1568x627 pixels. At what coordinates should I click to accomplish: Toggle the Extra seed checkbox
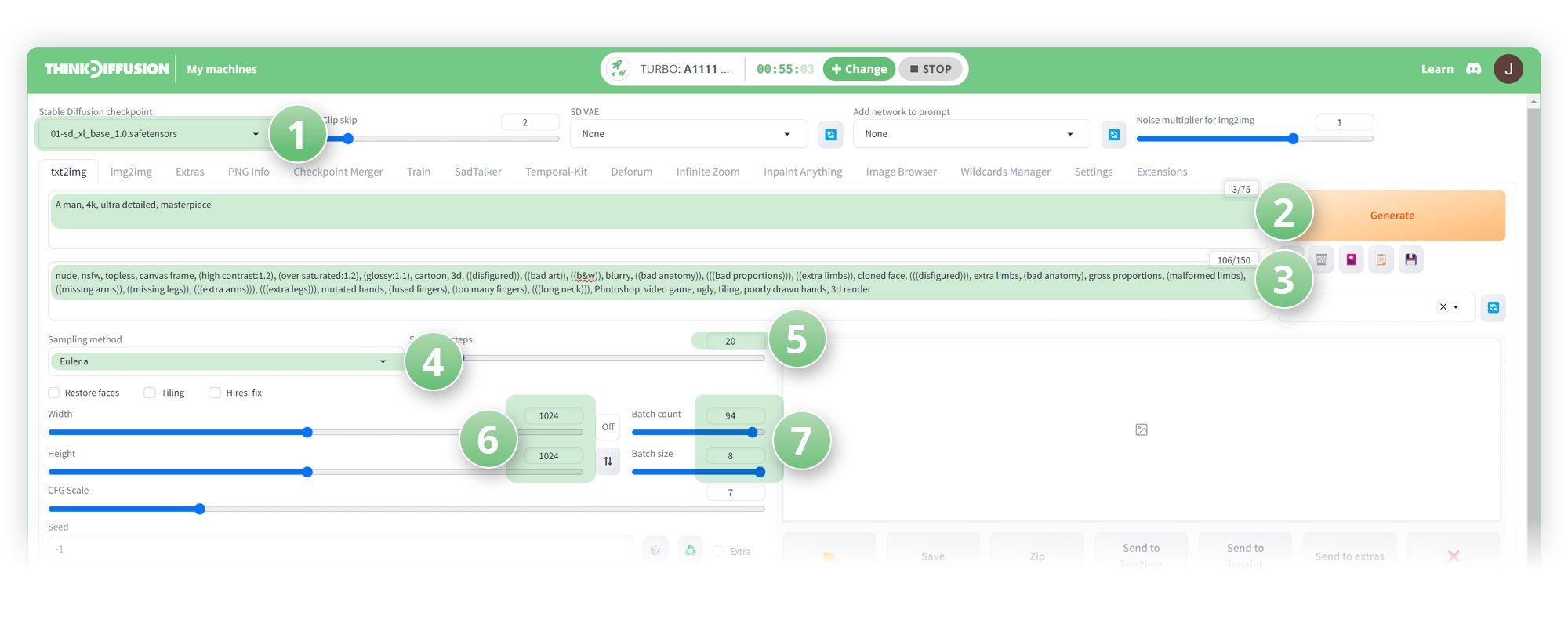pyautogui.click(x=718, y=551)
